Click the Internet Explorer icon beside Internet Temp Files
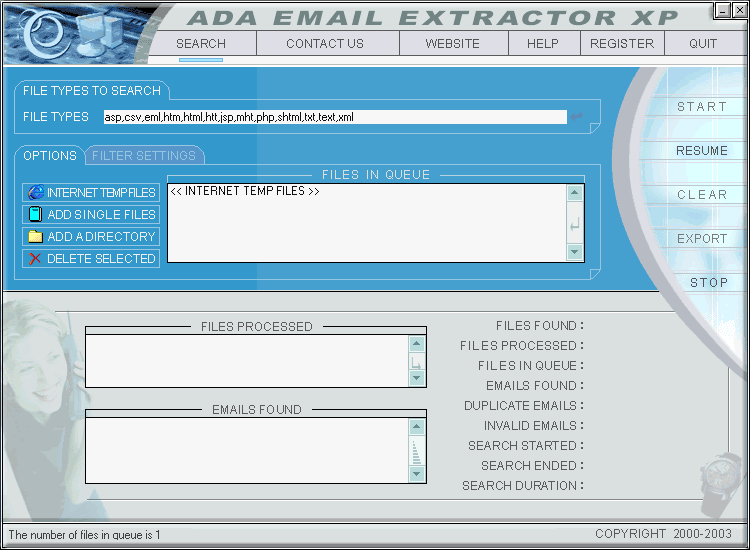Viewport: 750px width, 550px height. 35,192
